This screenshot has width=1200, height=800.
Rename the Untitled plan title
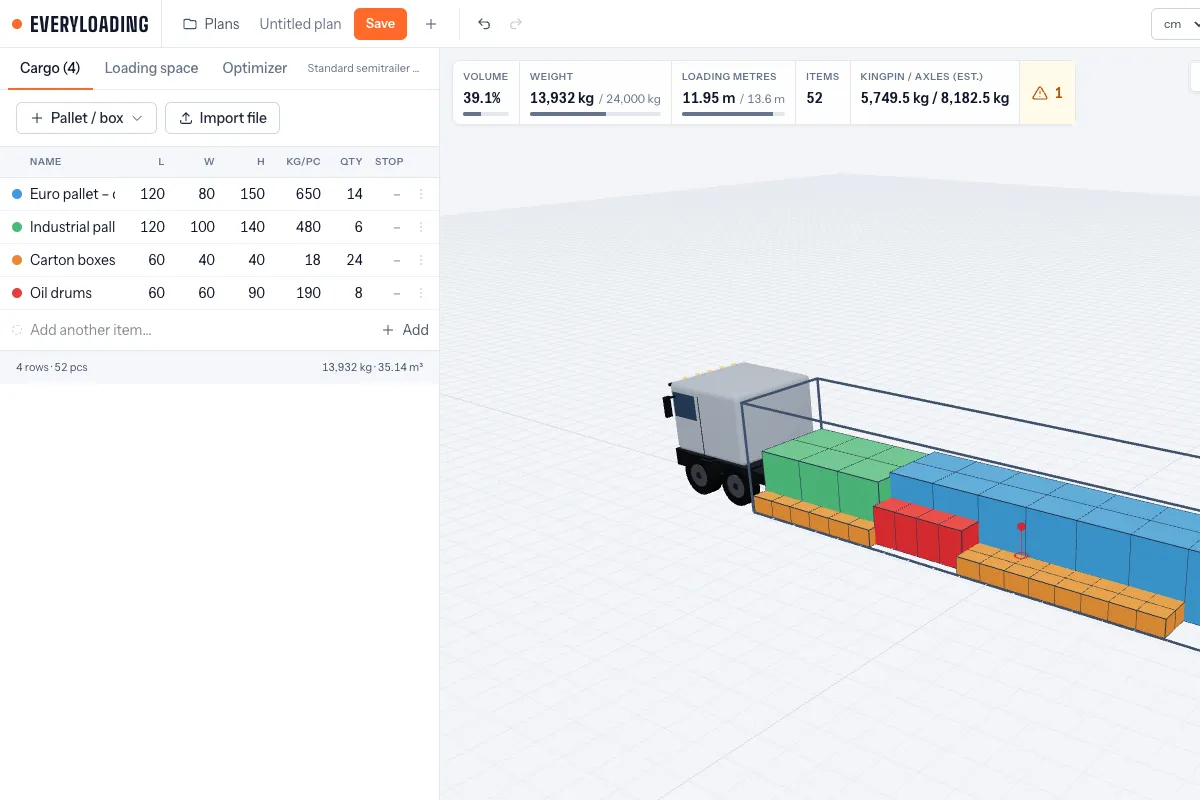tap(300, 24)
